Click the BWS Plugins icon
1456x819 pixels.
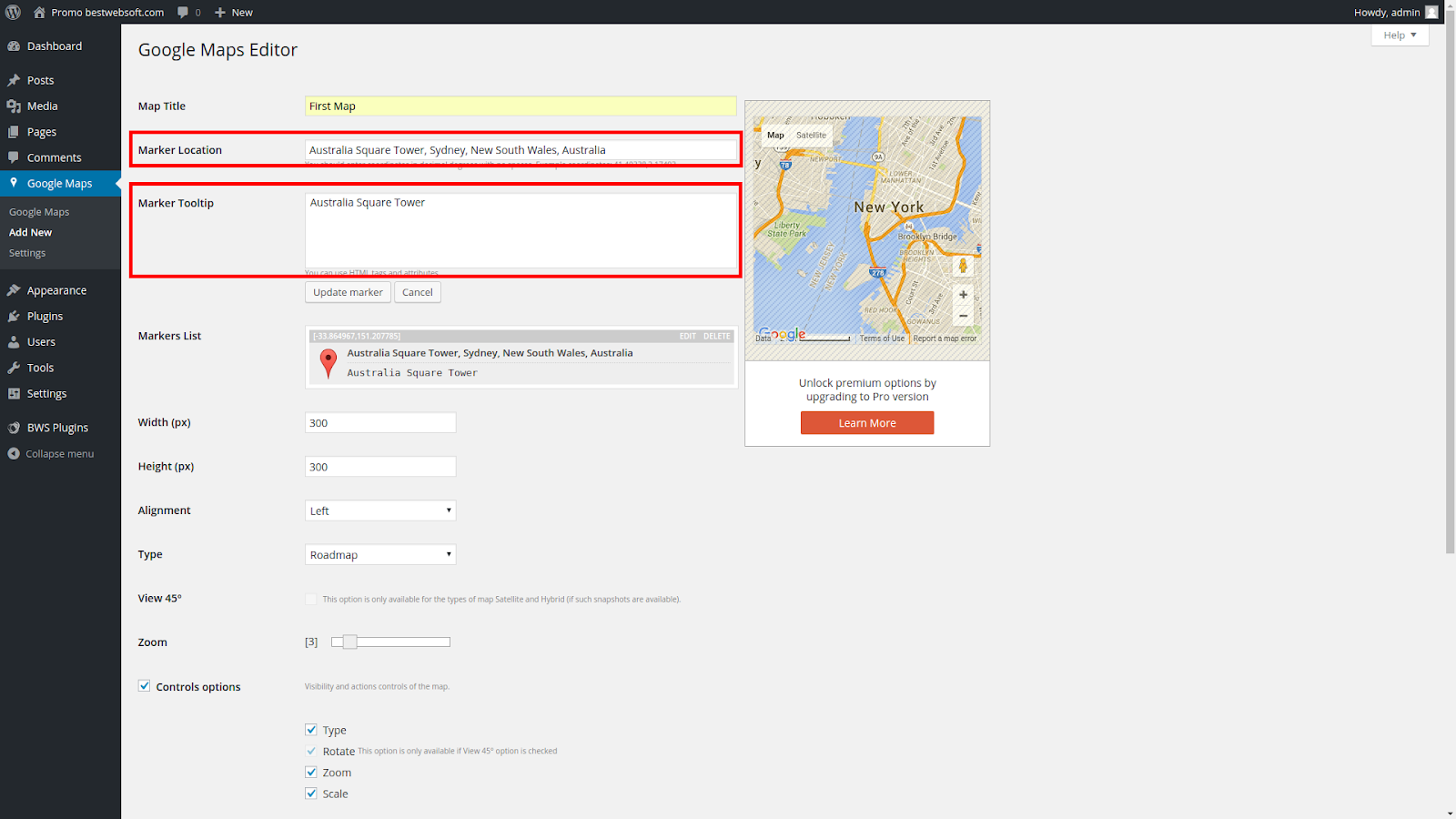click(14, 428)
